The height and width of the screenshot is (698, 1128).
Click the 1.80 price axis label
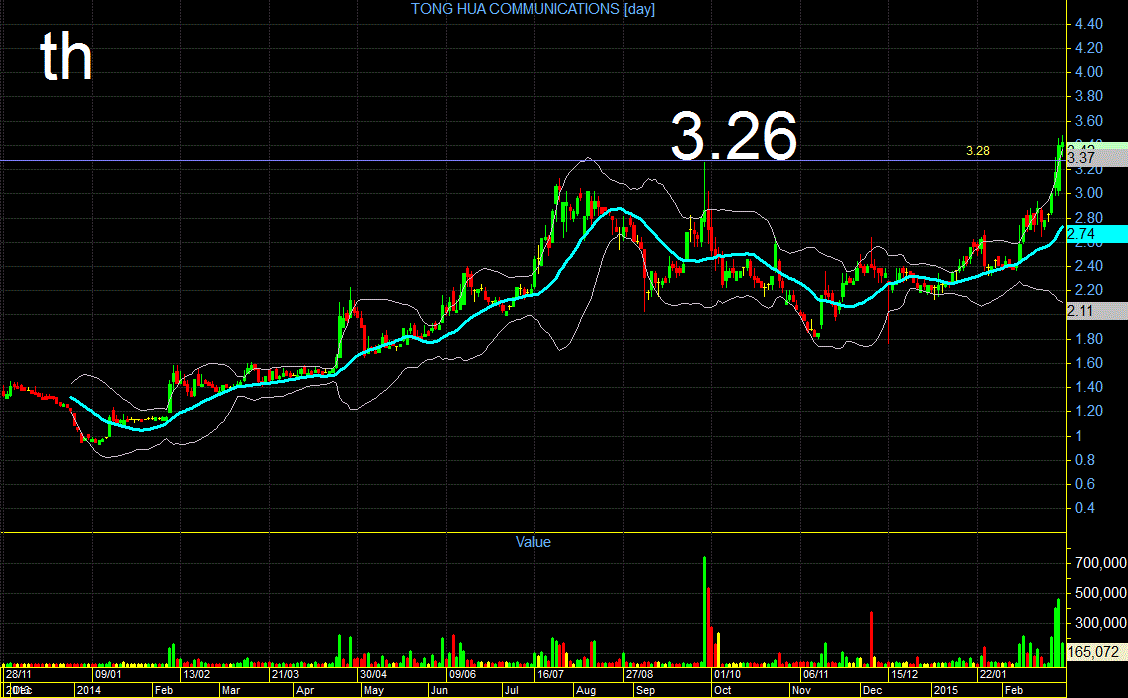(x=1088, y=338)
